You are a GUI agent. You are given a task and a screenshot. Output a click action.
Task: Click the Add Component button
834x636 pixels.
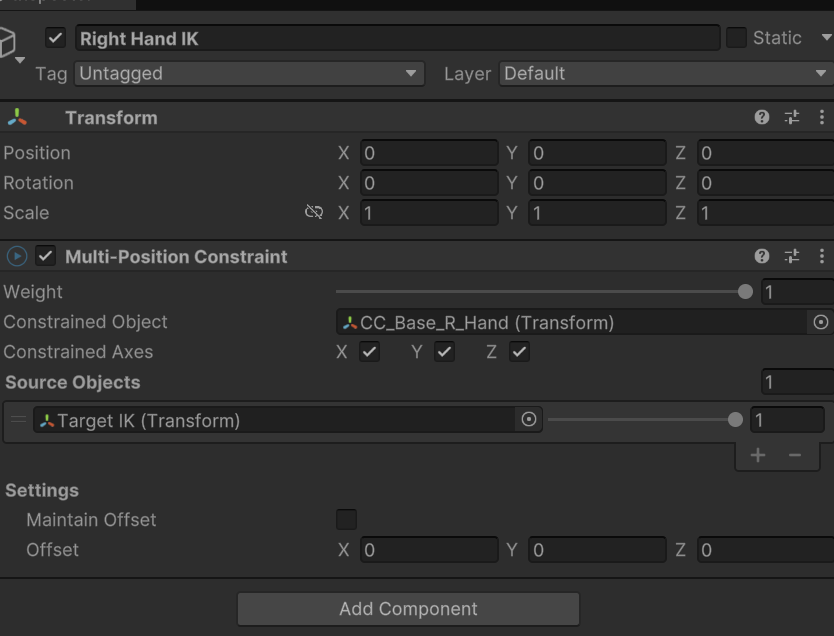(x=408, y=609)
